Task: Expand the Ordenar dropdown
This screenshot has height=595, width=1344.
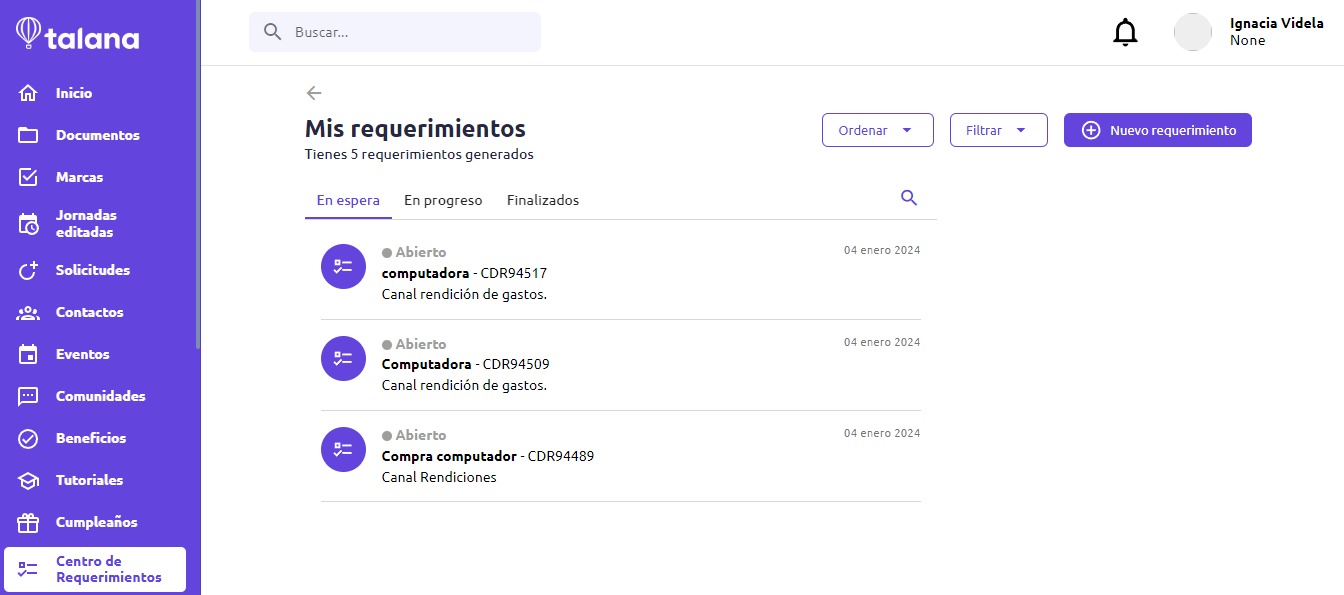Action: coord(877,130)
